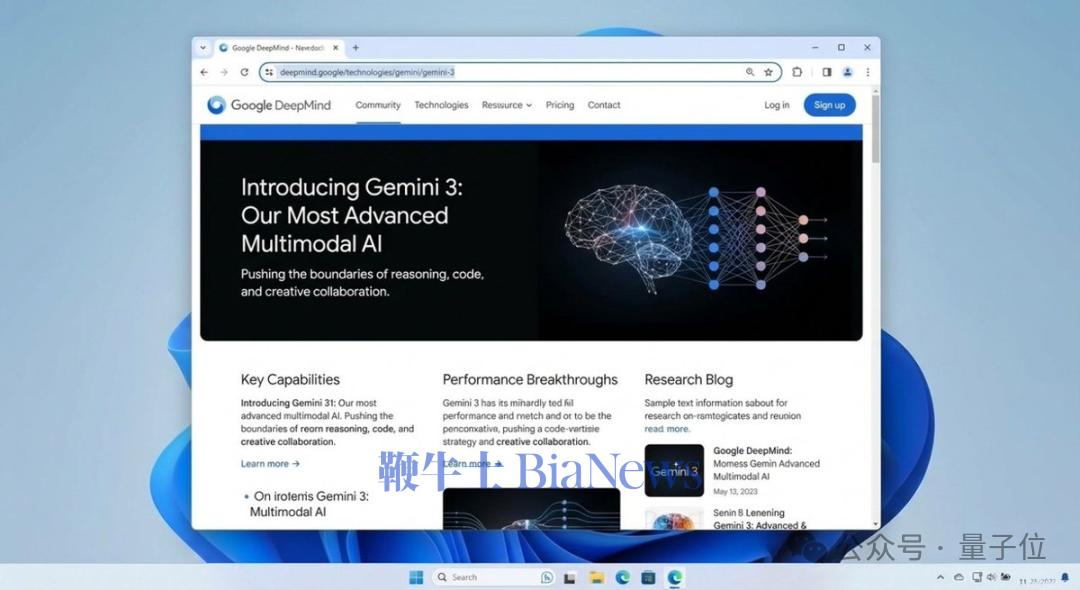Click the page vertical scrollbar
The height and width of the screenshot is (590, 1080).
pyautogui.click(x=876, y=130)
